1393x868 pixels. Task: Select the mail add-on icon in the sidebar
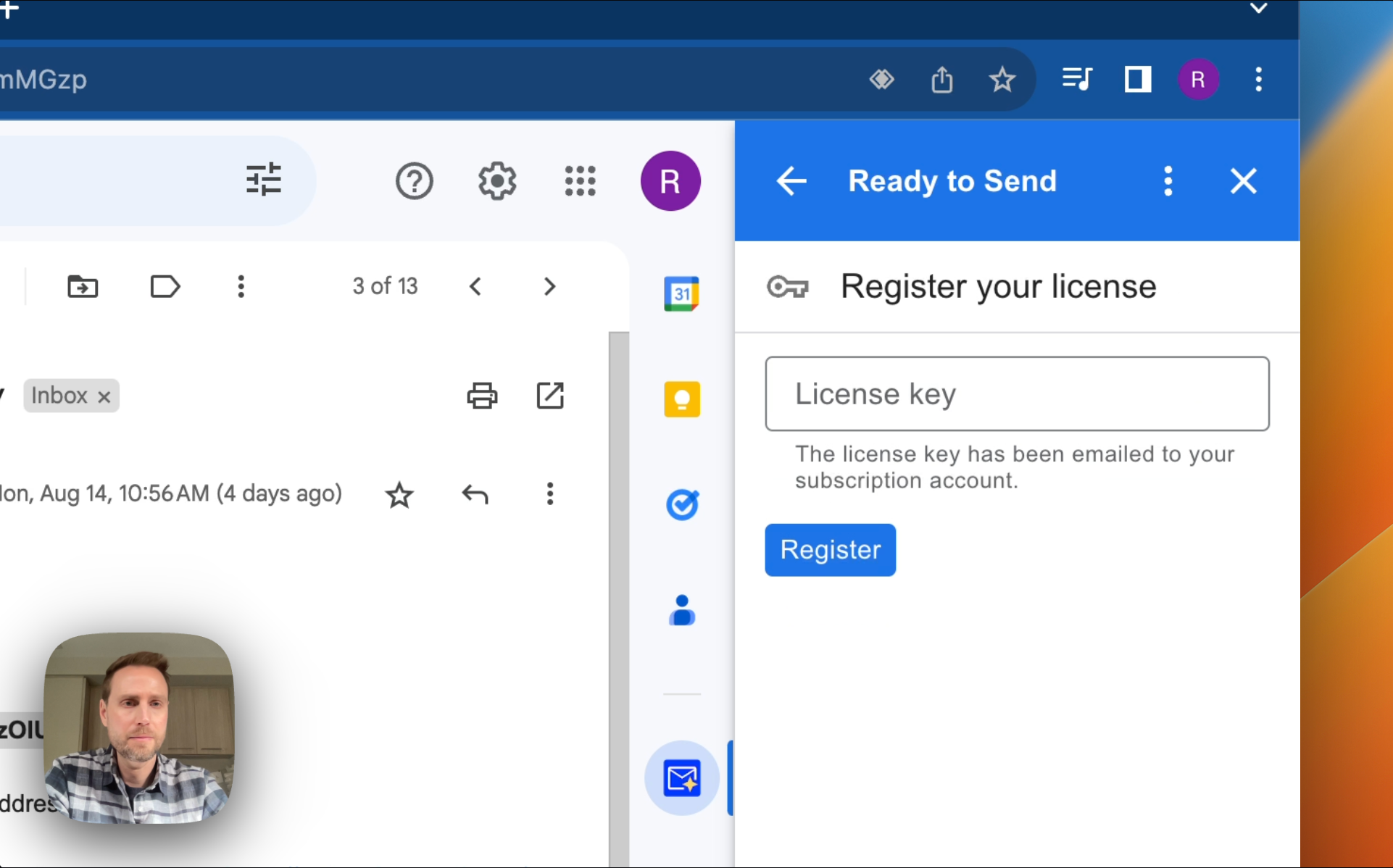681,777
